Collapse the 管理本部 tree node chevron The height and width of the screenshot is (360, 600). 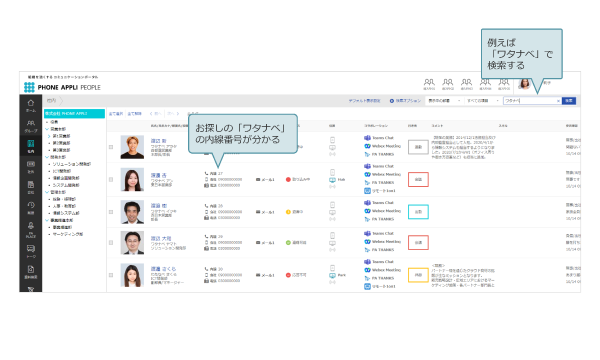pyautogui.click(x=47, y=192)
